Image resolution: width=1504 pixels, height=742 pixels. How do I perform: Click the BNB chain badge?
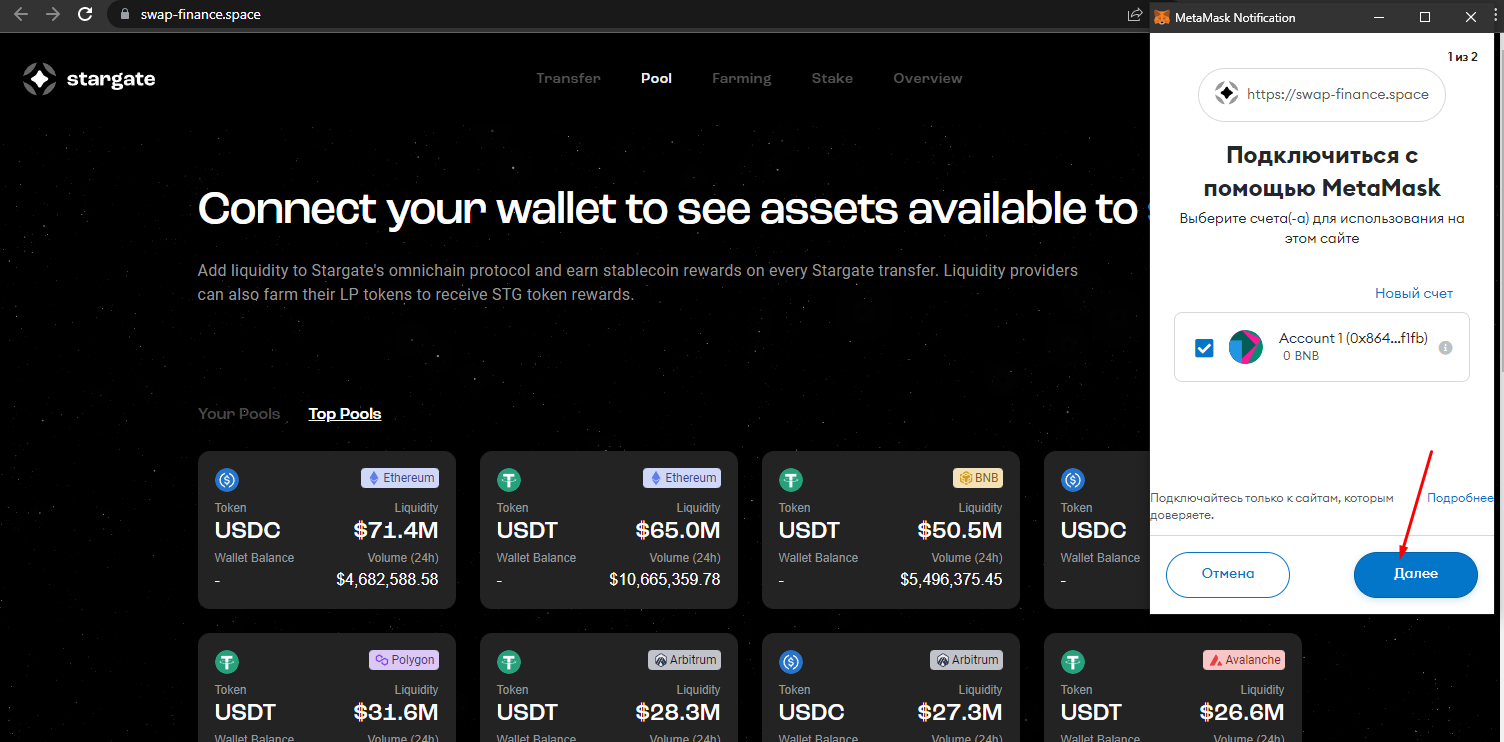point(978,478)
